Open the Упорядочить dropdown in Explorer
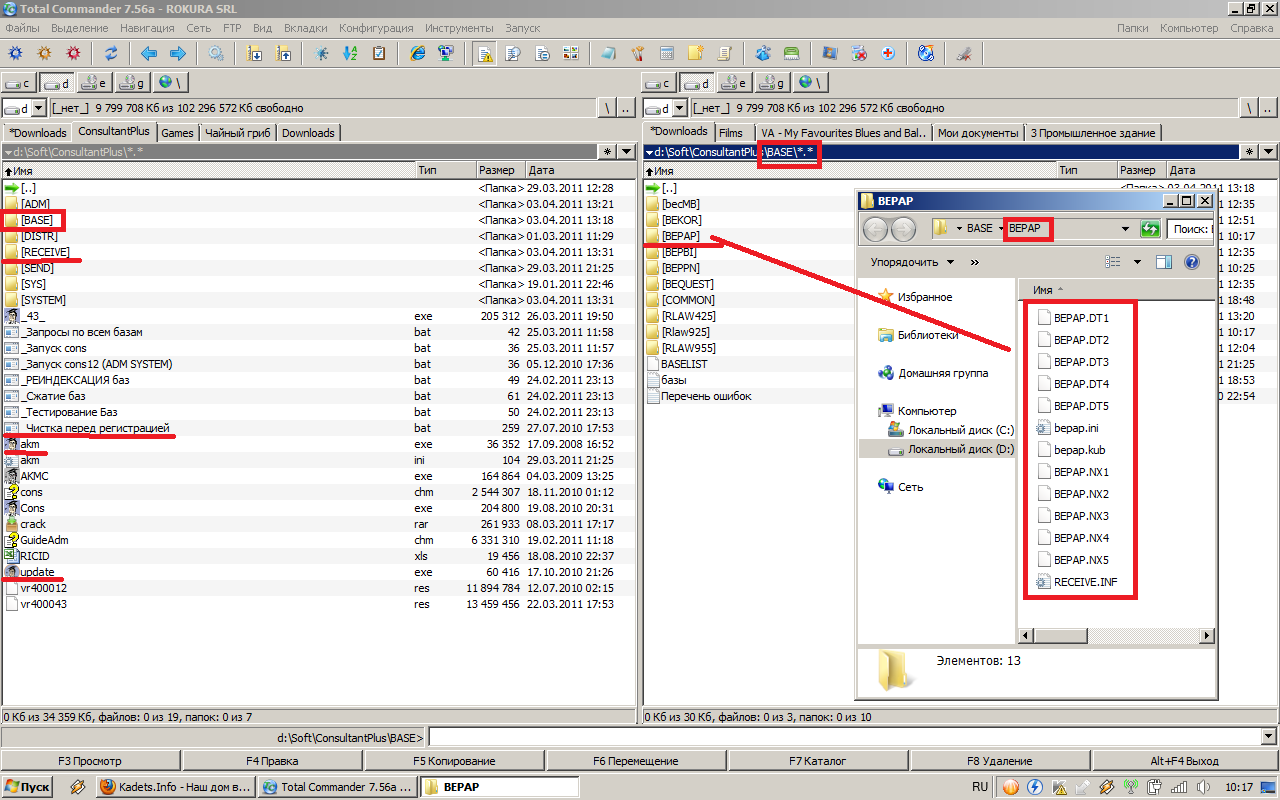The height and width of the screenshot is (800, 1280). coord(912,262)
